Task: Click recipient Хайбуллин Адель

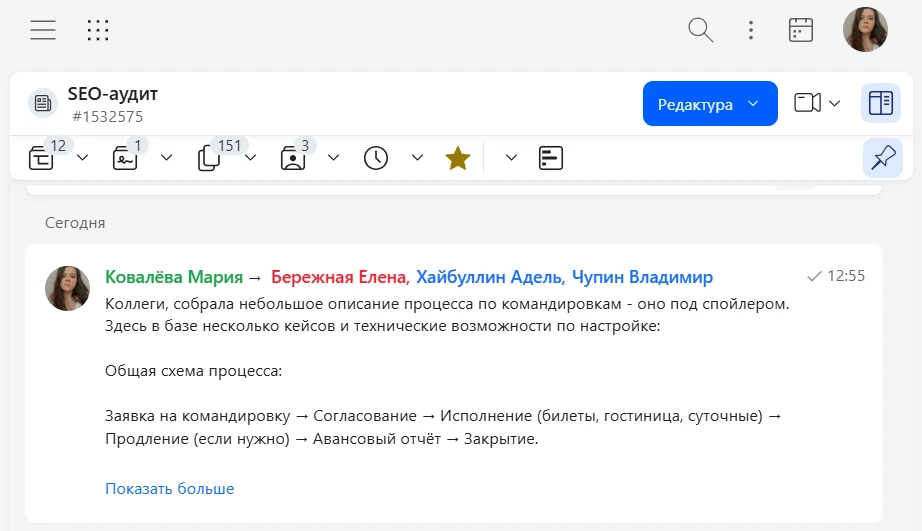Action: (490, 276)
